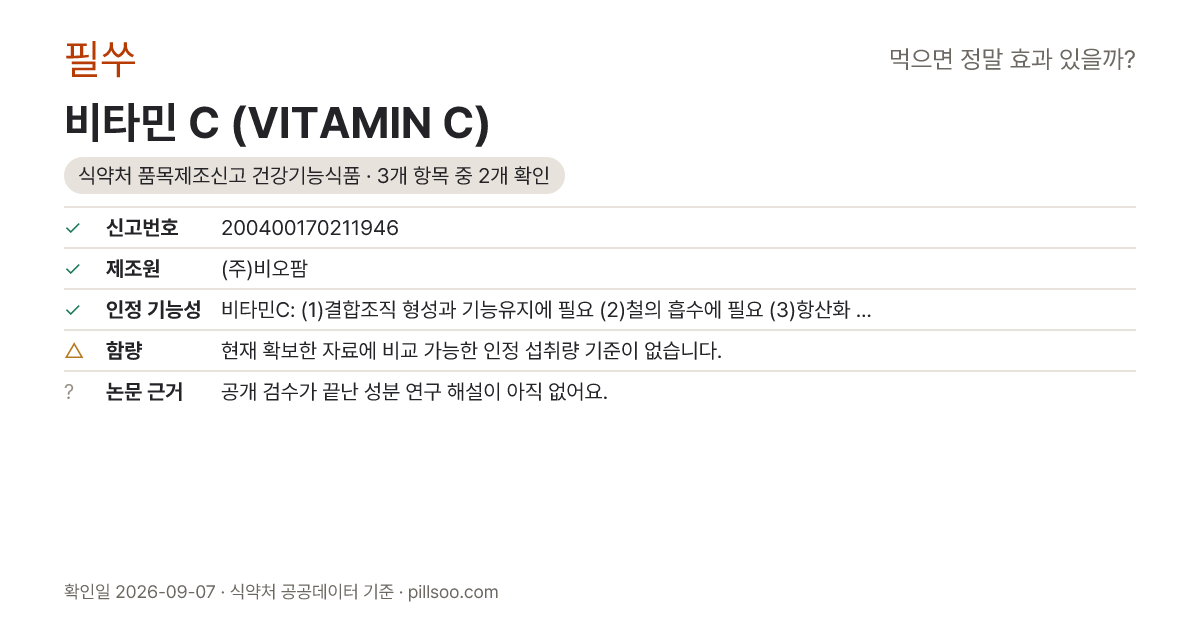Click the 함량 notice about 섭취량 기준
The height and width of the screenshot is (630, 1200).
pyautogui.click(x=471, y=351)
